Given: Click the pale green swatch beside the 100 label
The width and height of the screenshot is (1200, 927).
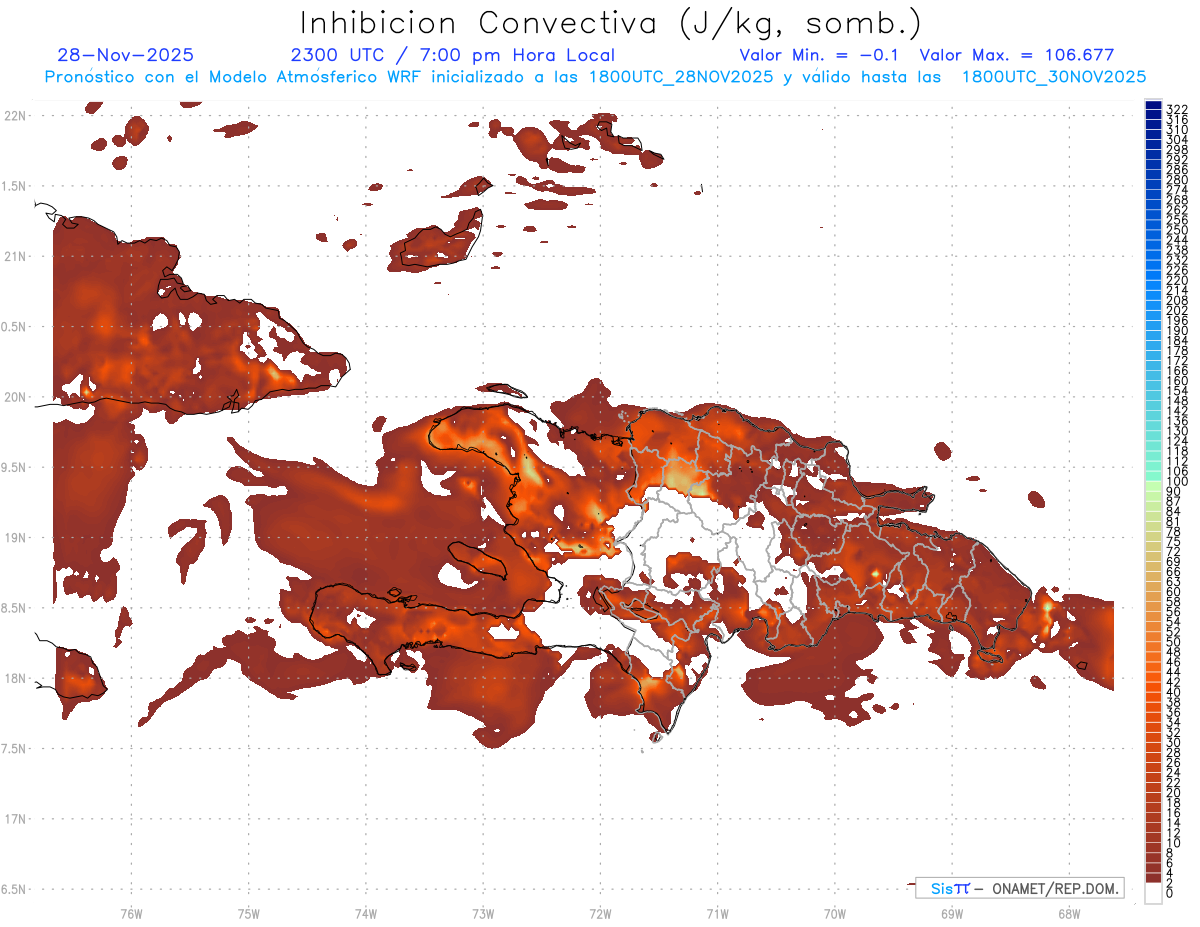Looking at the screenshot, I should pyautogui.click(x=1153, y=487).
